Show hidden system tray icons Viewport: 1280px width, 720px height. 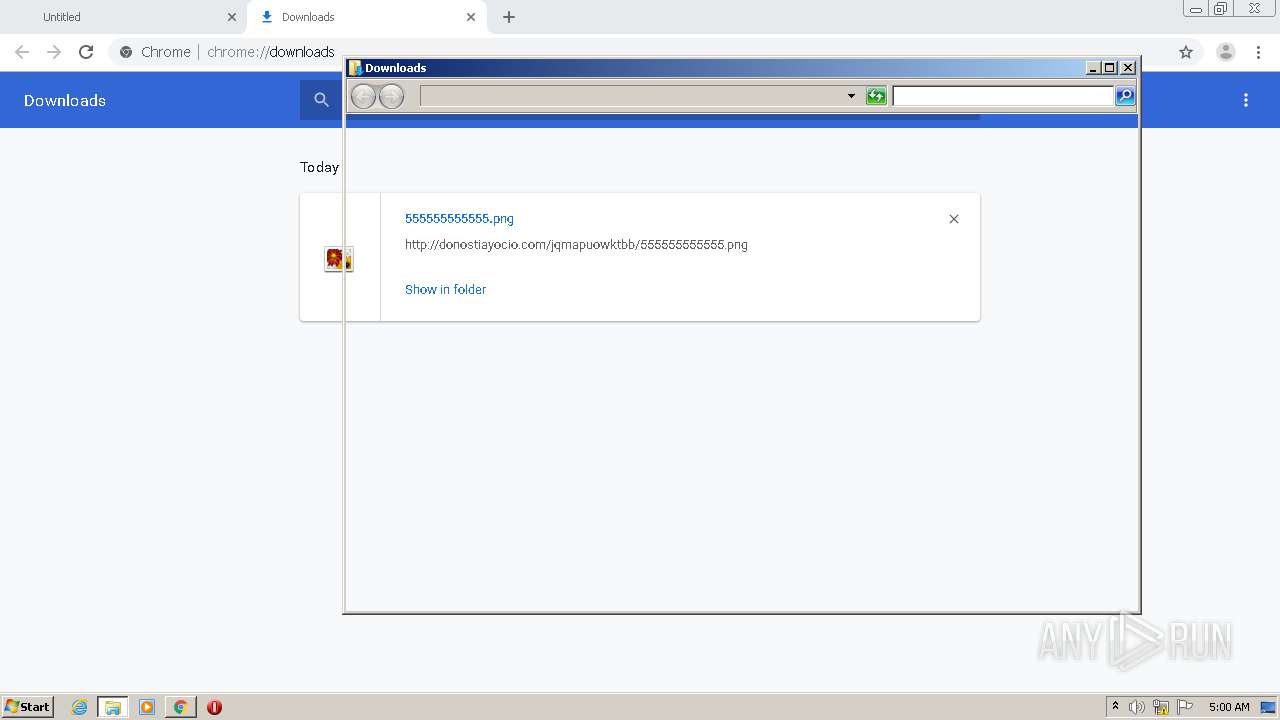pos(1115,707)
